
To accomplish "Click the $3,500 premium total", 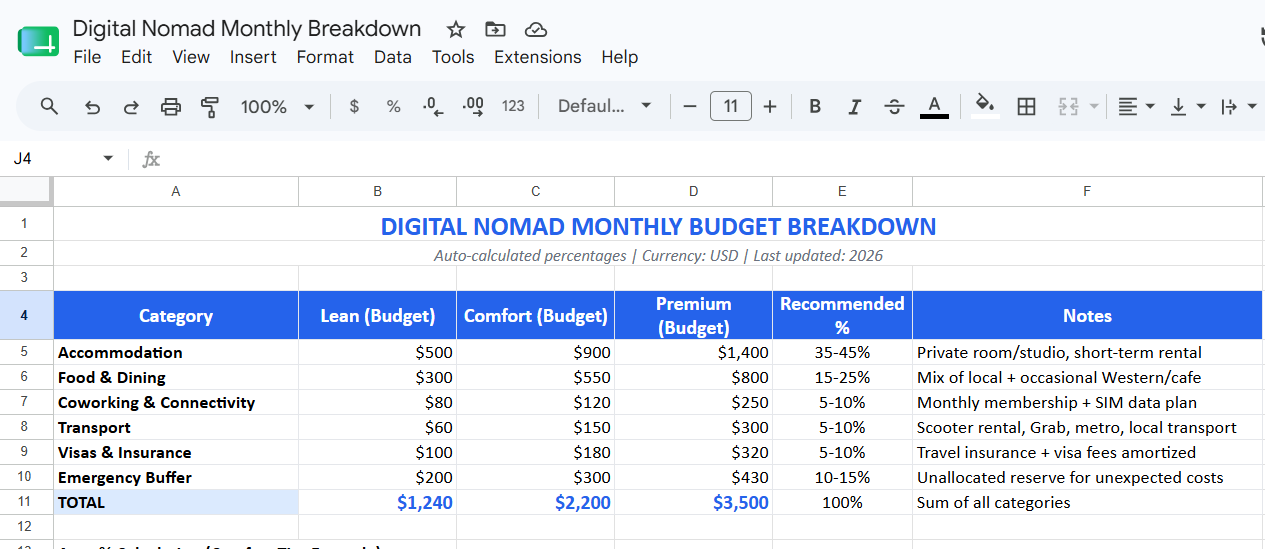I will pos(694,502).
